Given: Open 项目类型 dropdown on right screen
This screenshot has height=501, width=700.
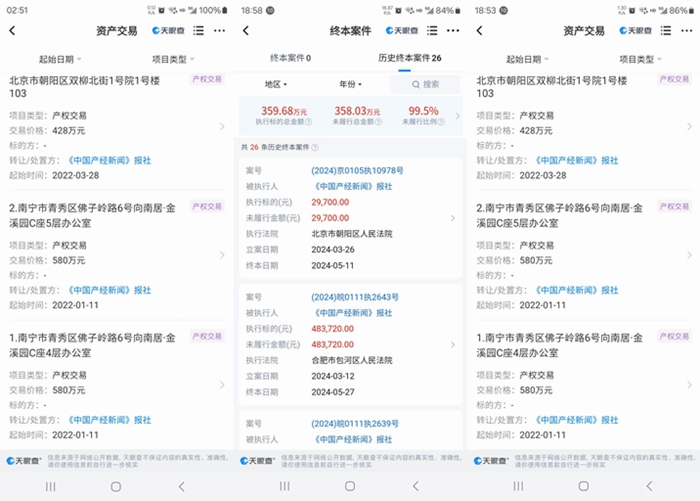Looking at the screenshot, I should 641,59.
